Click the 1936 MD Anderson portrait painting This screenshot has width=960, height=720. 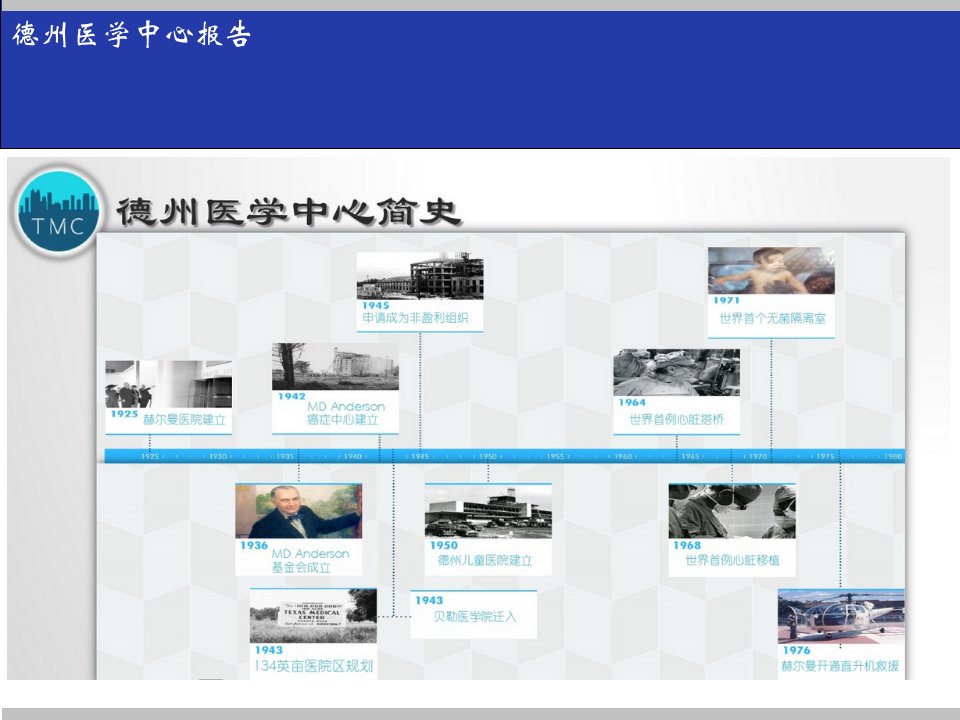(299, 511)
